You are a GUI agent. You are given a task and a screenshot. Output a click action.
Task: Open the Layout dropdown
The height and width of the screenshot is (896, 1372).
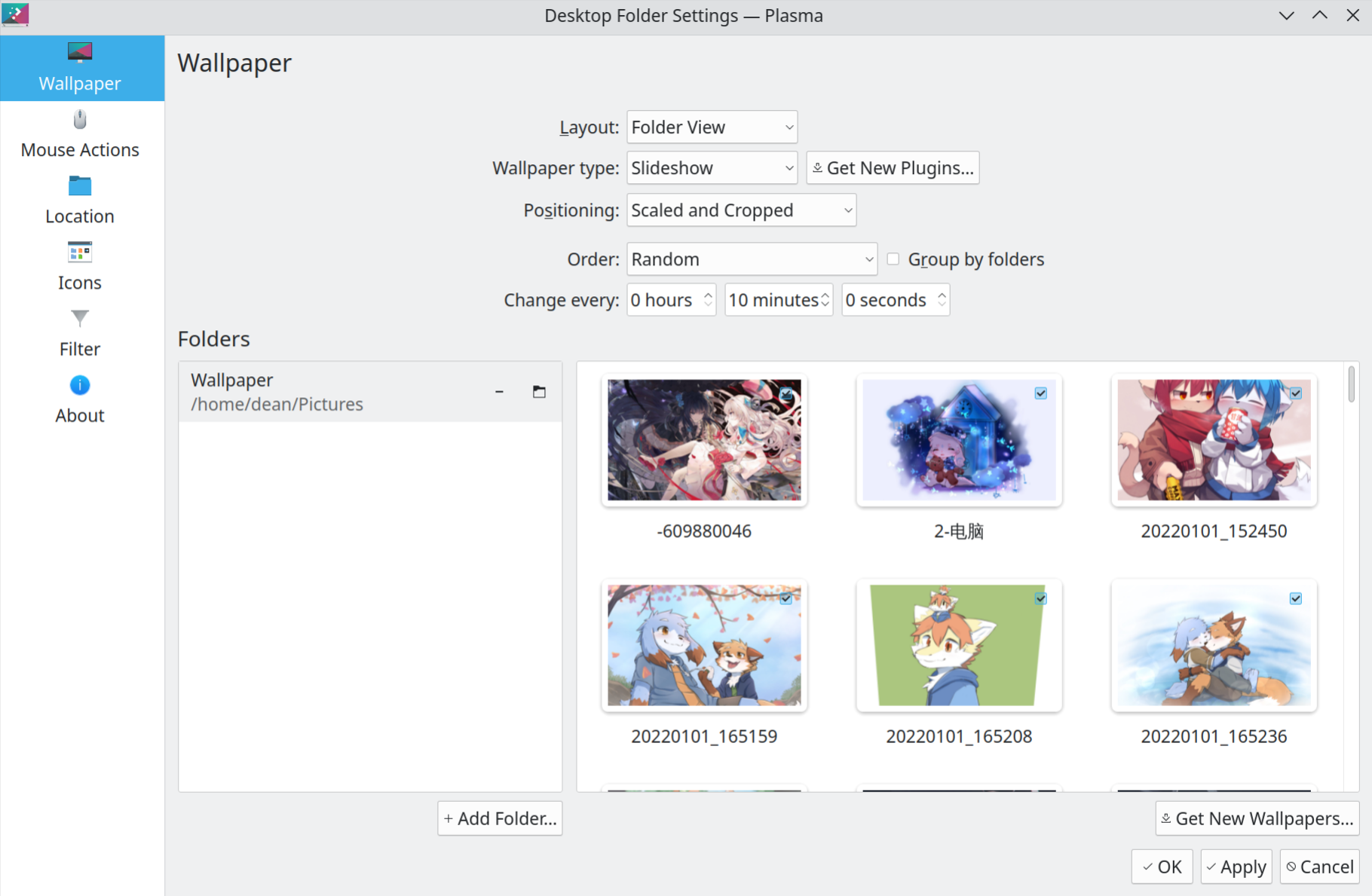pyautogui.click(x=712, y=127)
